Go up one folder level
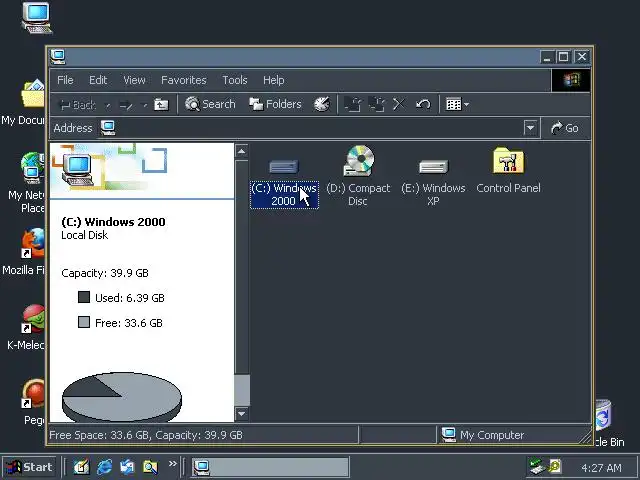Image resolution: width=640 pixels, height=480 pixels. coord(161,105)
